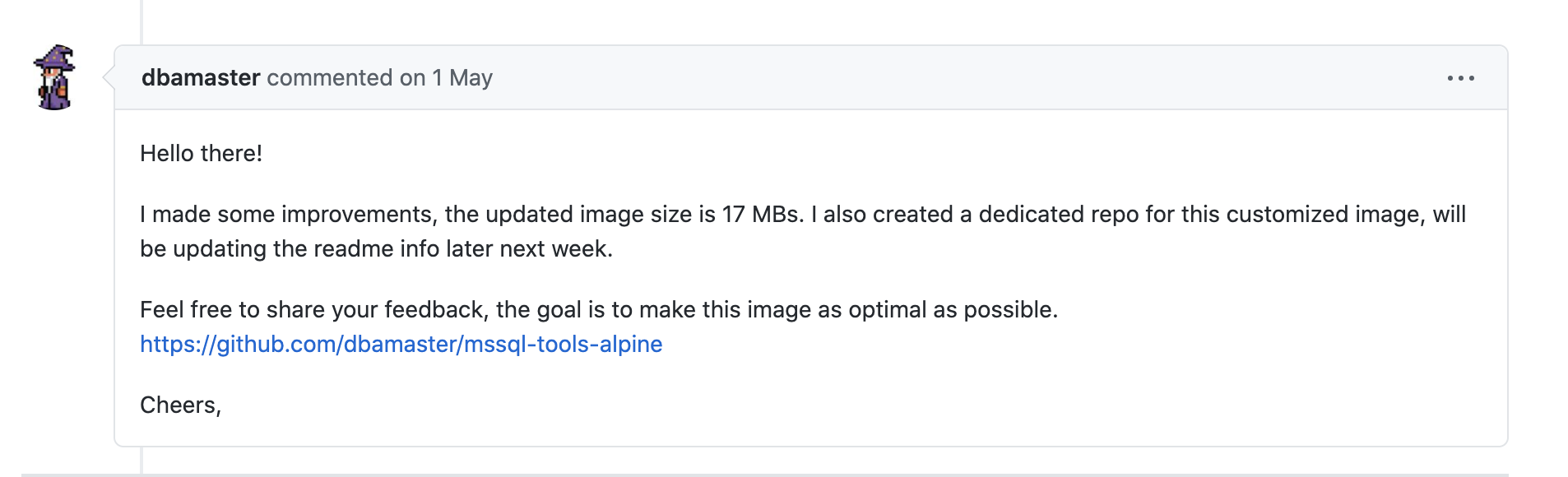Viewport: 1568px width, 477px height.
Task: Click the line 'be updating the readme info'
Action: (376, 248)
